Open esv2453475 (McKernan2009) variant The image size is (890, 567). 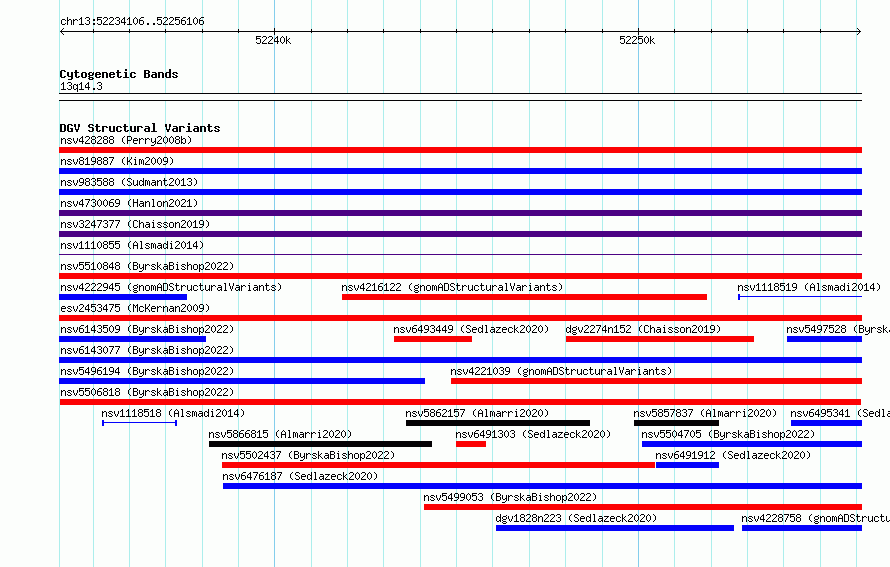click(x=135, y=308)
